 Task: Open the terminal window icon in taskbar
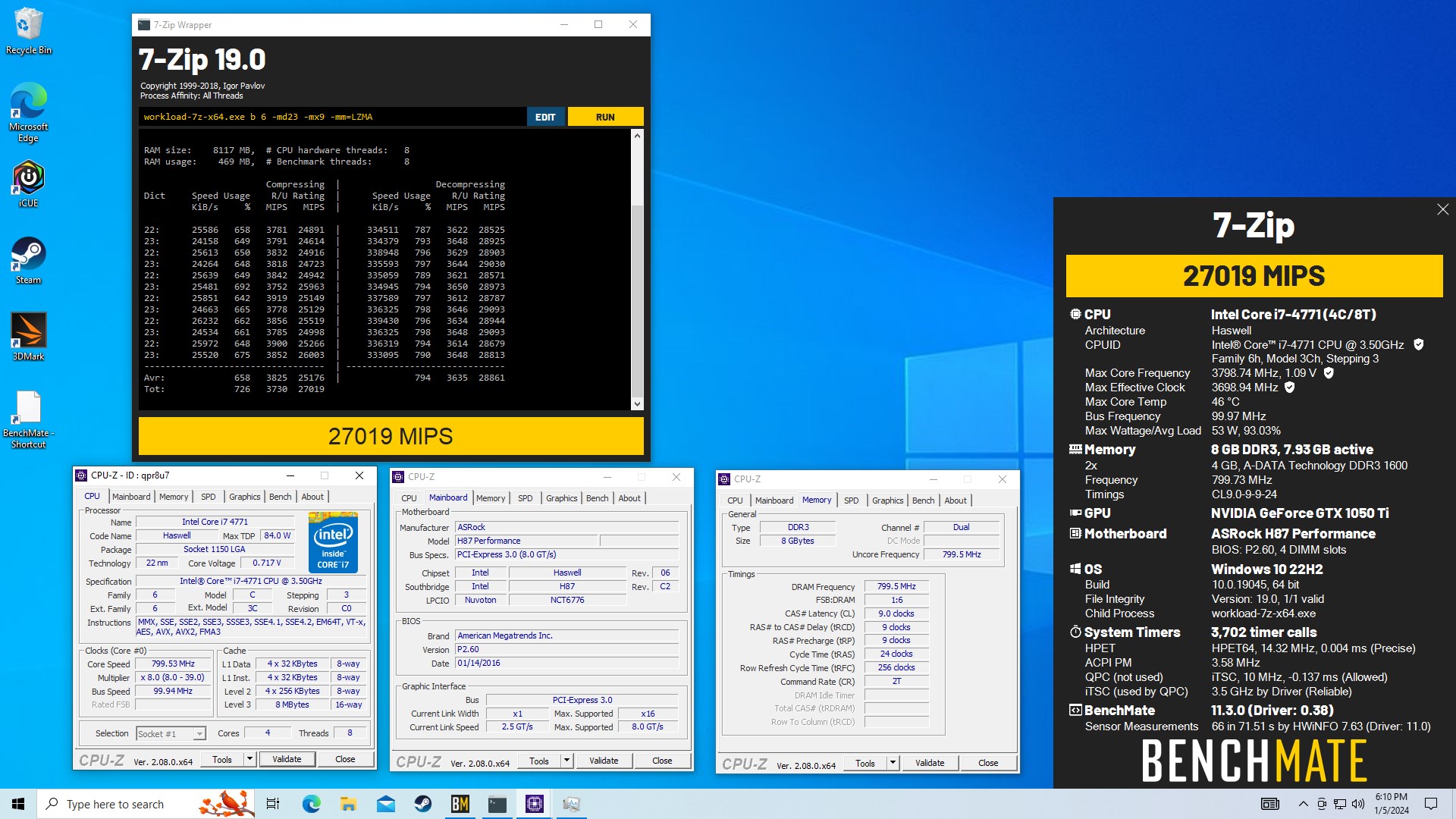[497, 804]
